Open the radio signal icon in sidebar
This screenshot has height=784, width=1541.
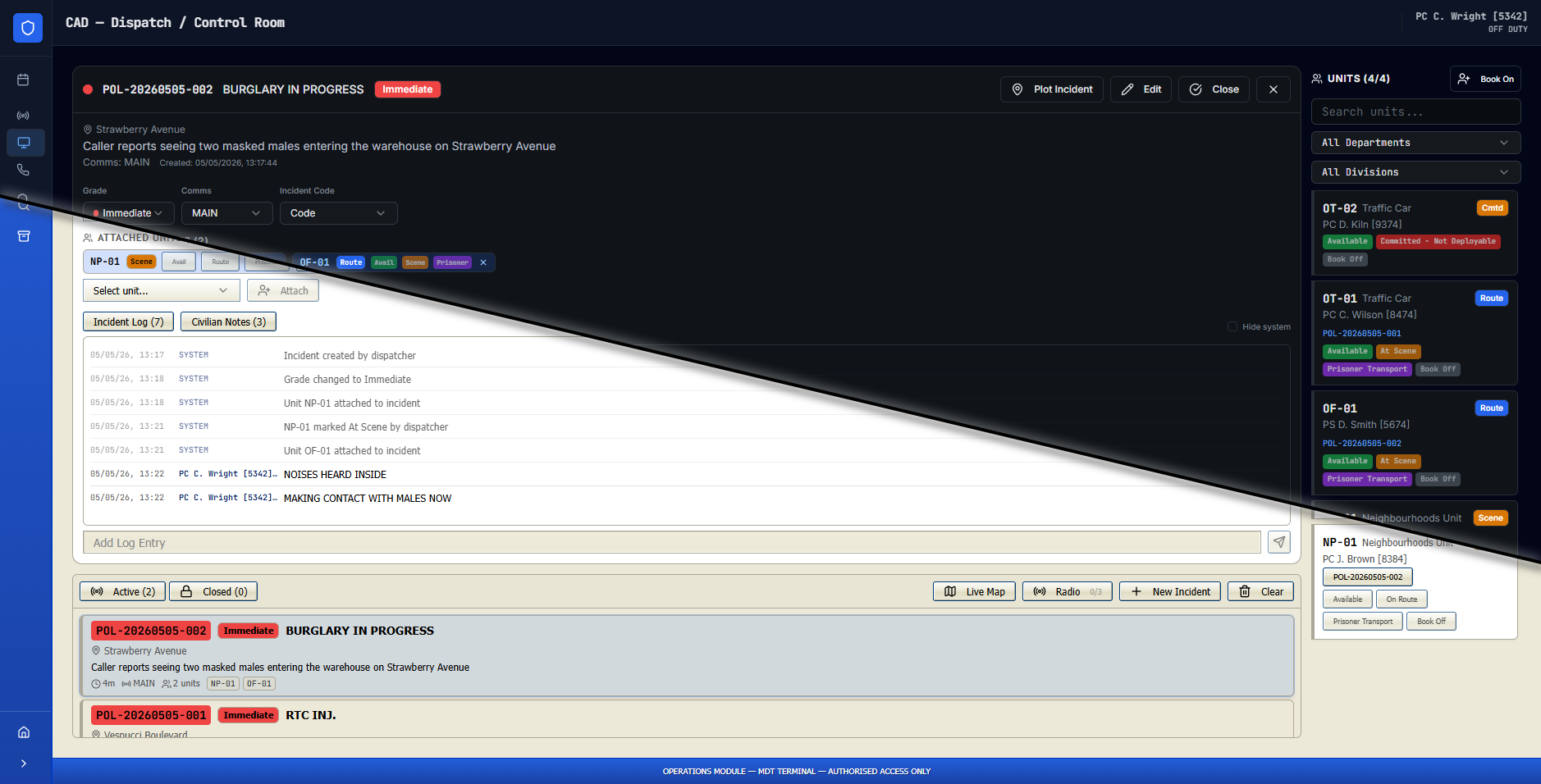(23, 116)
